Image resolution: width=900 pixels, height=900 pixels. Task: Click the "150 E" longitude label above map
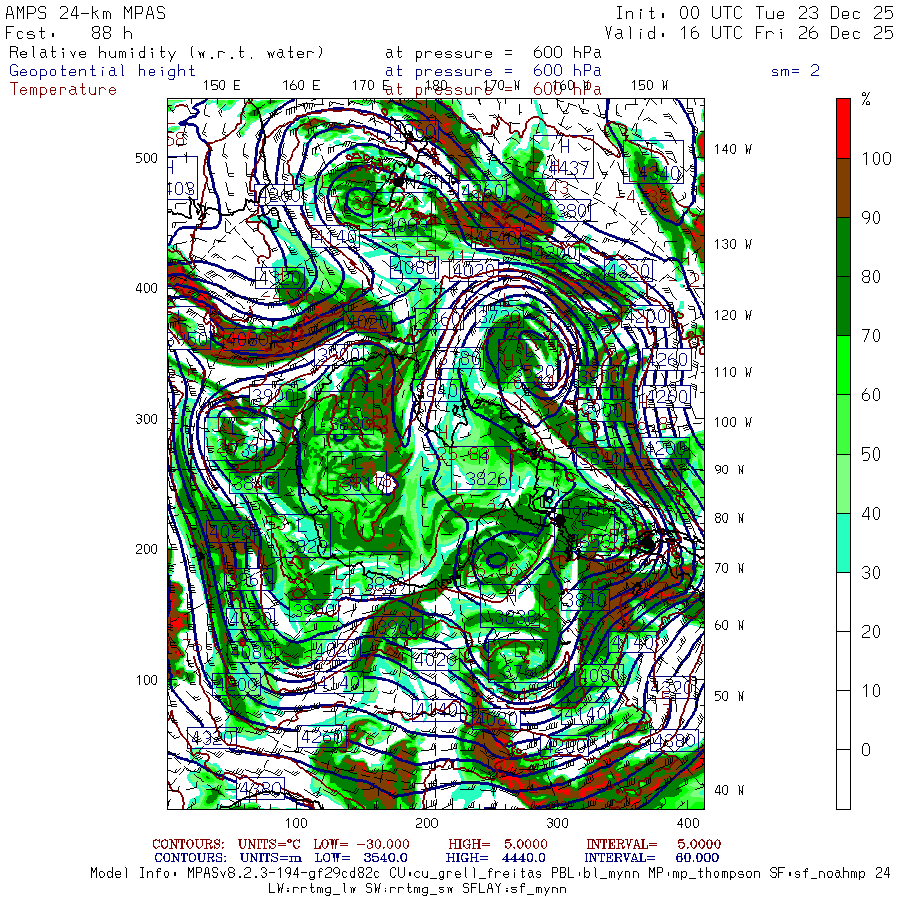[x=222, y=86]
